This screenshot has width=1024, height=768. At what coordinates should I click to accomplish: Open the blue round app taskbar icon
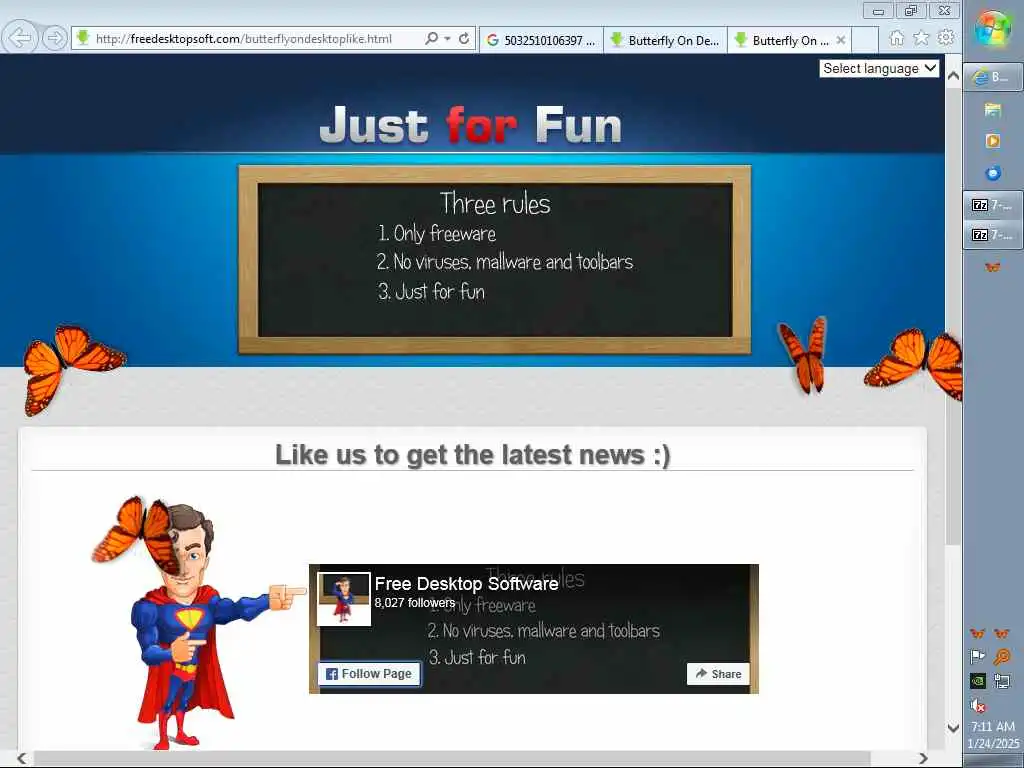993,173
